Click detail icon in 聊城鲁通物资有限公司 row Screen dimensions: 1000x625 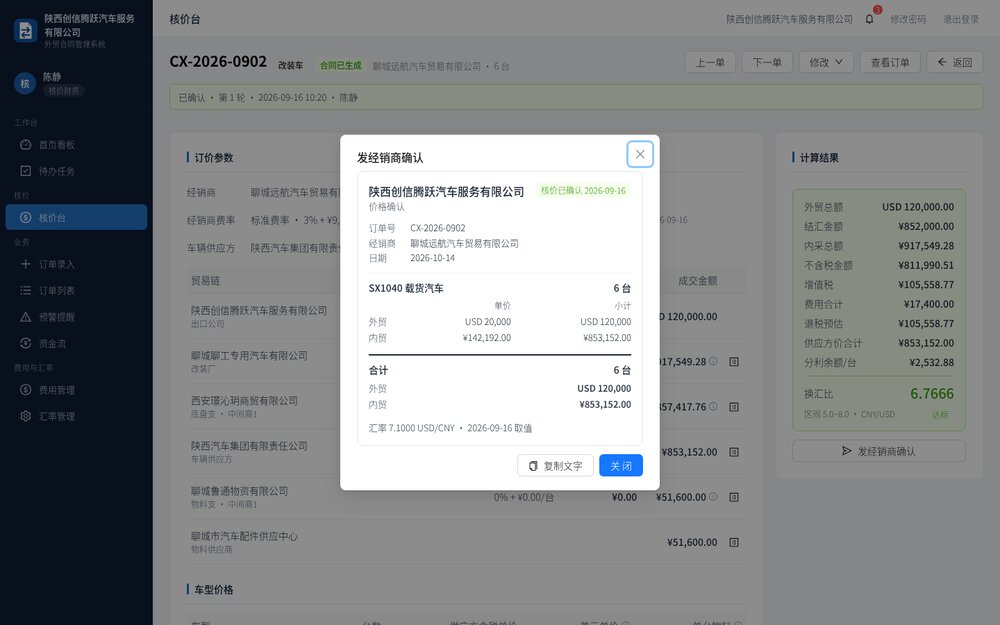tap(734, 497)
